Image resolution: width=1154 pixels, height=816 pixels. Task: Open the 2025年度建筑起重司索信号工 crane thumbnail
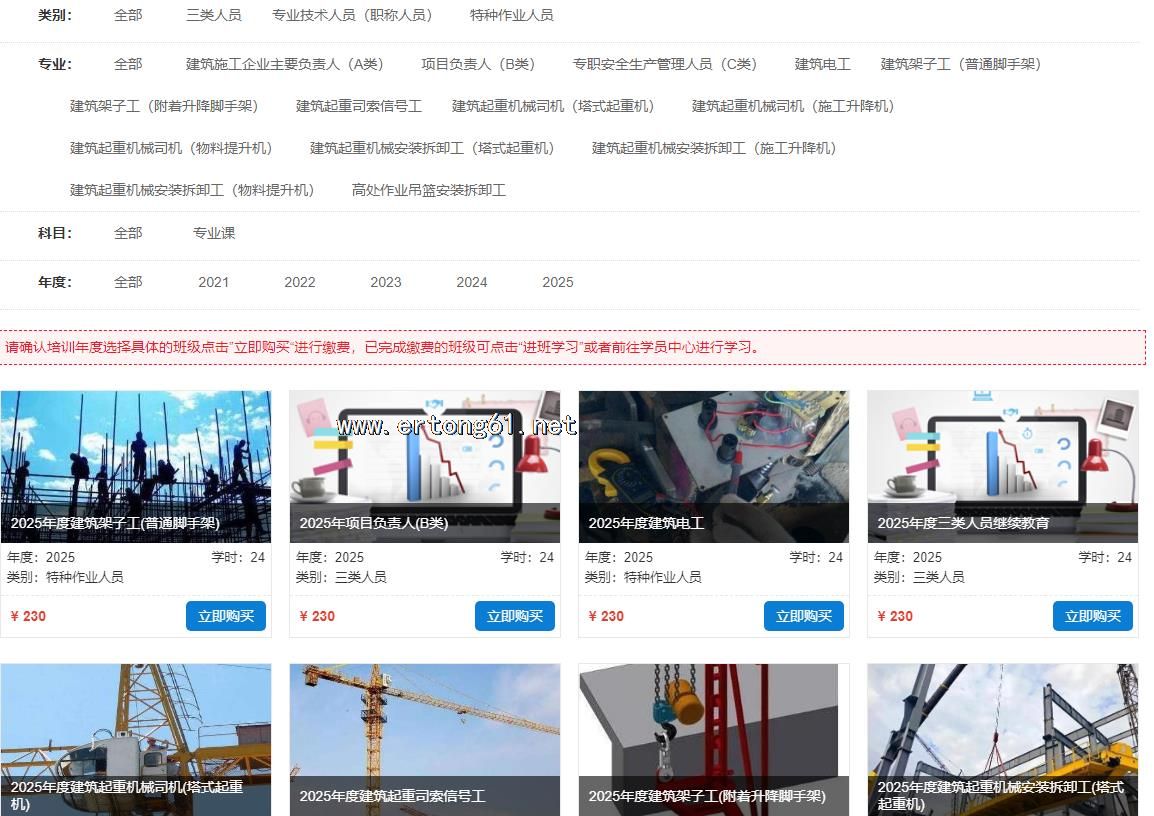coord(424,730)
